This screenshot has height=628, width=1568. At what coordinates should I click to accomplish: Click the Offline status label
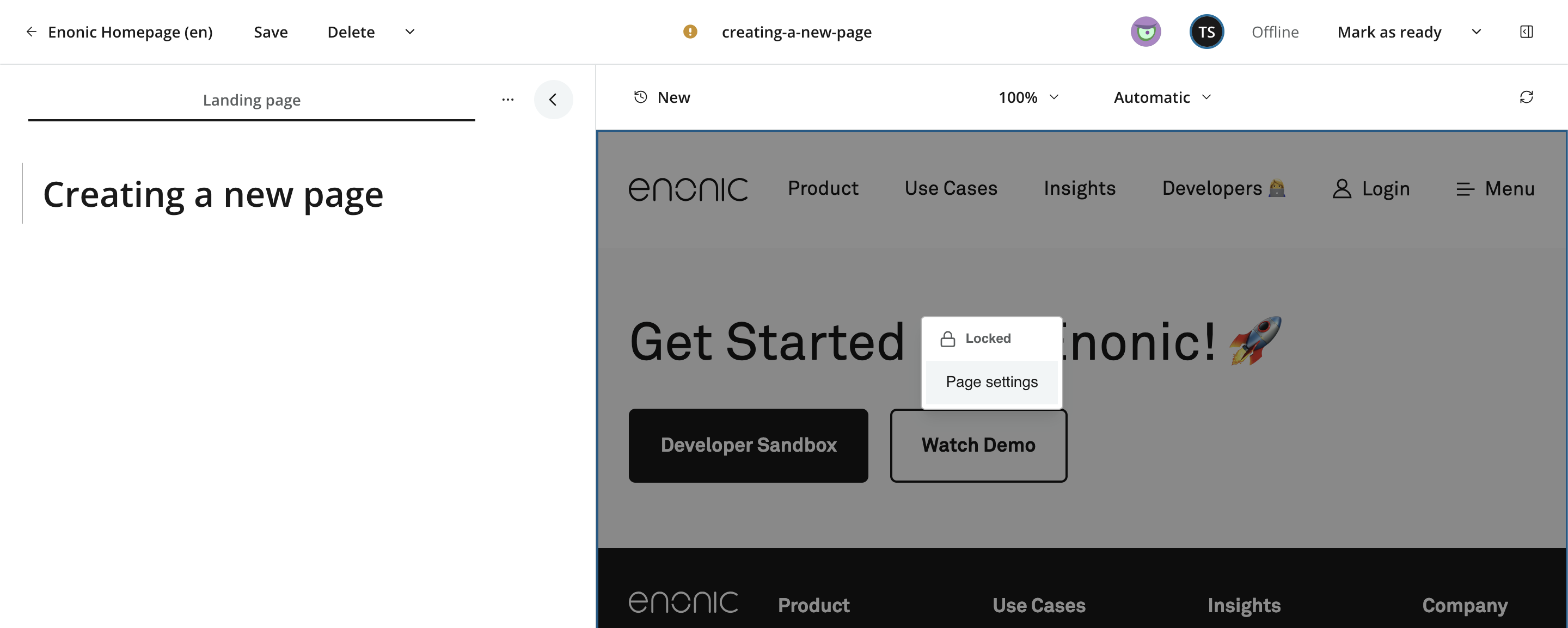tap(1275, 32)
